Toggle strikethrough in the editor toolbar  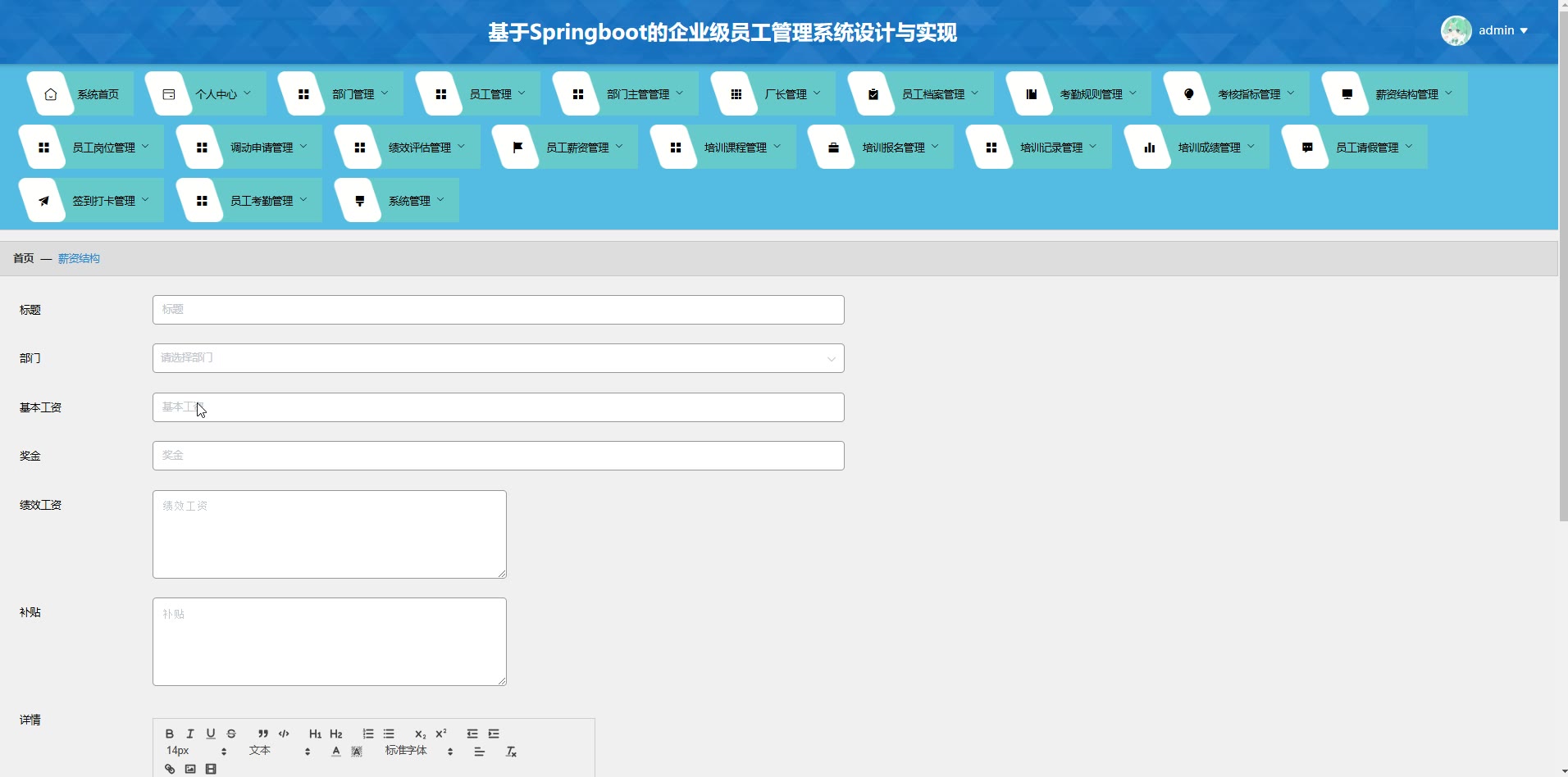coord(231,734)
